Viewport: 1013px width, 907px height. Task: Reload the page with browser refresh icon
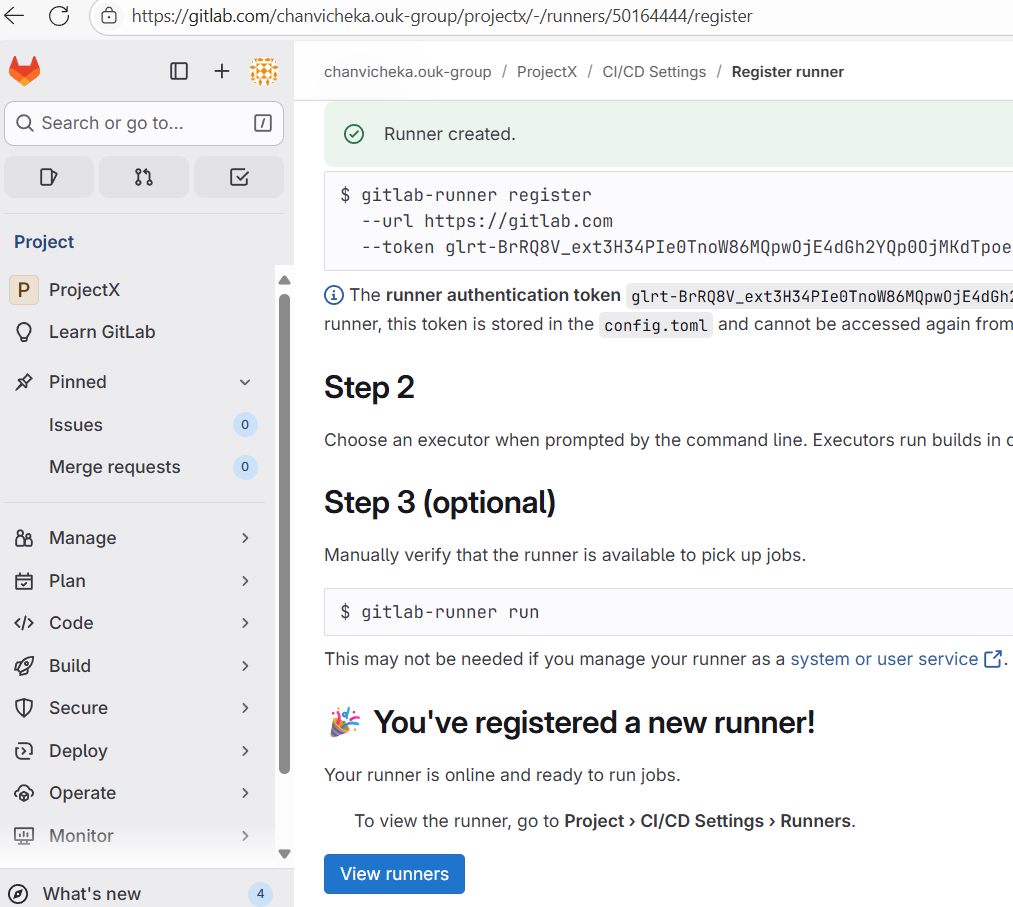coord(59,16)
